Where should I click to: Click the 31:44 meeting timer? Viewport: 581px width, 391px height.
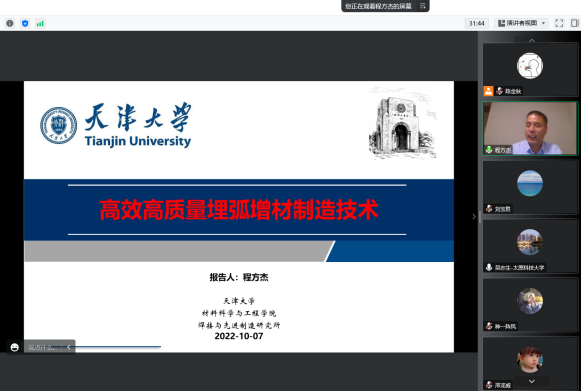pyautogui.click(x=477, y=23)
